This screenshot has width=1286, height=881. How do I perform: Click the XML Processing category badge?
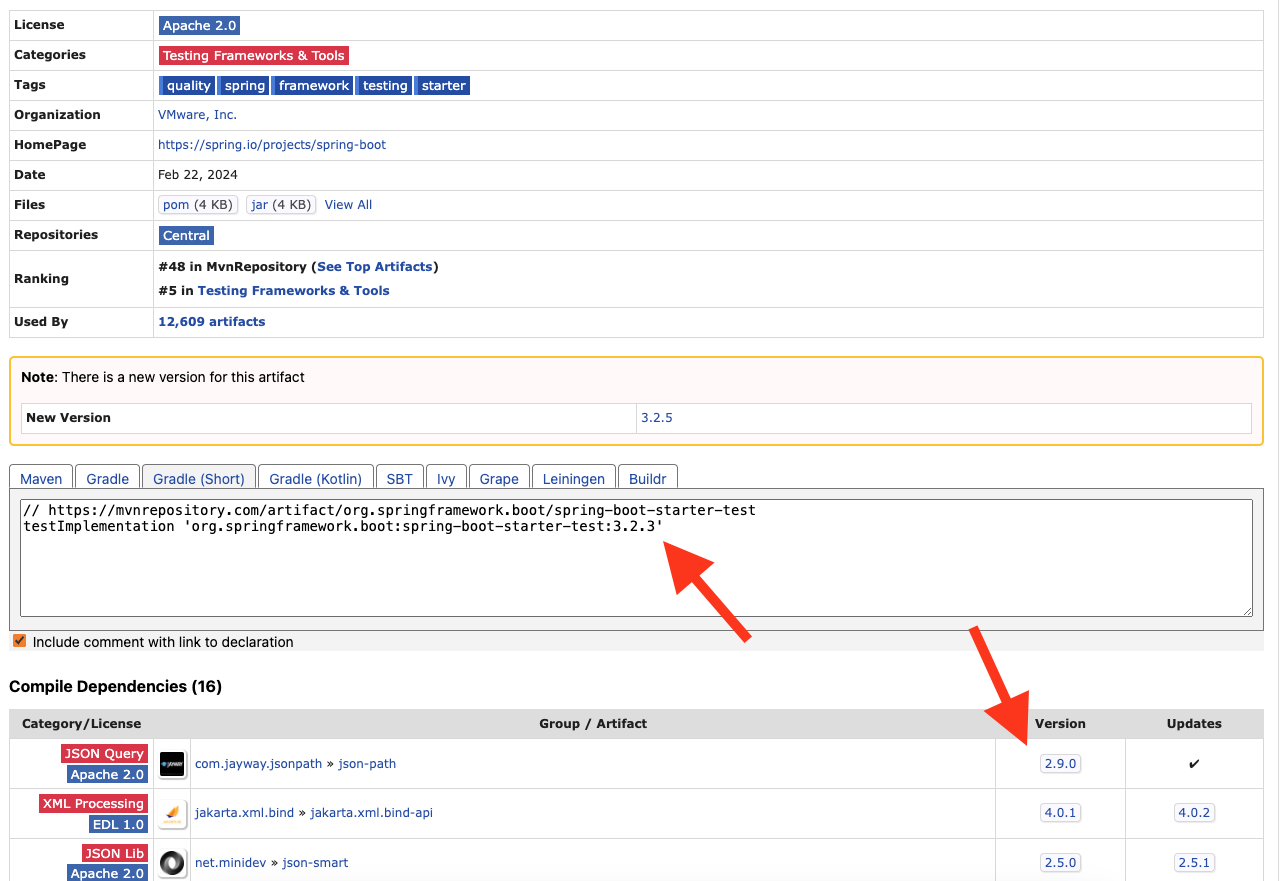point(94,804)
